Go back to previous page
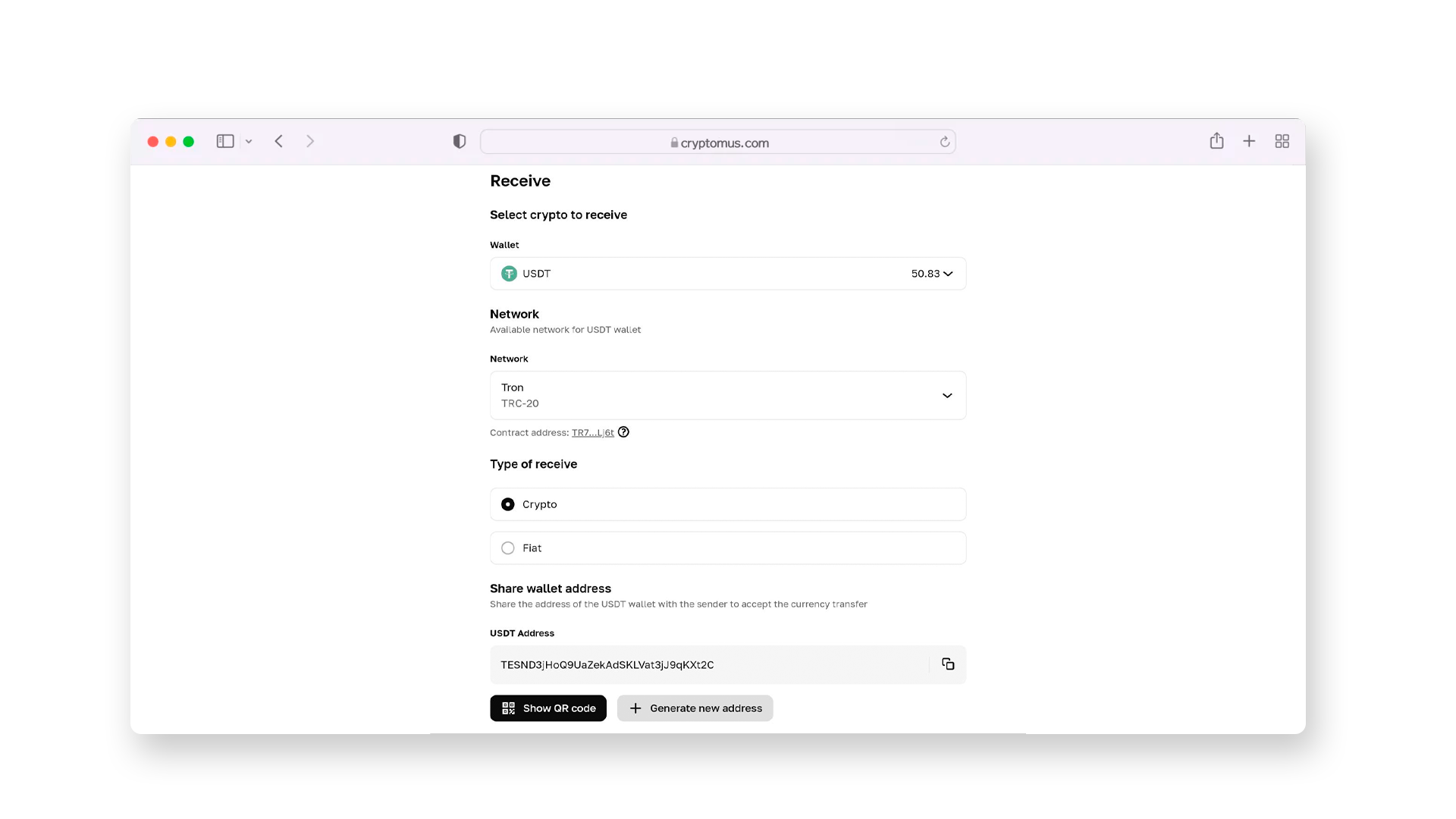This screenshot has height=819, width=1456. [279, 142]
